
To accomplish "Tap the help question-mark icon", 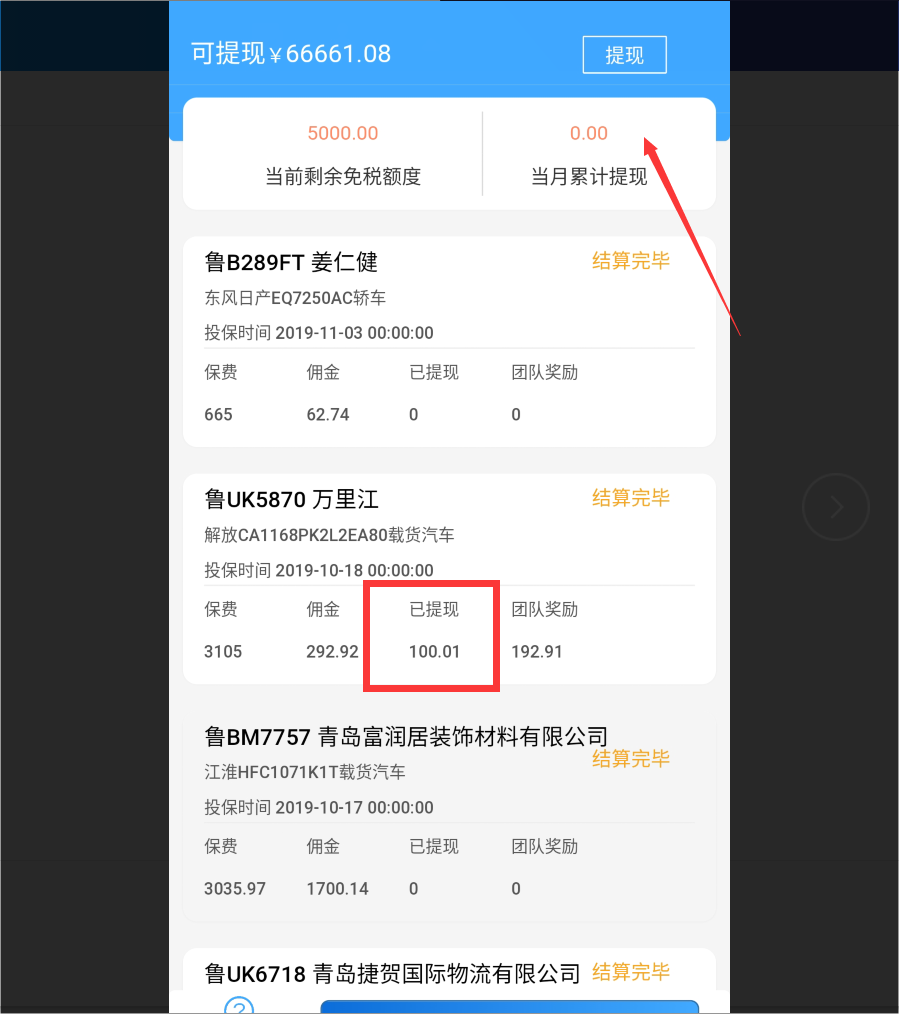I will pyautogui.click(x=239, y=1005).
